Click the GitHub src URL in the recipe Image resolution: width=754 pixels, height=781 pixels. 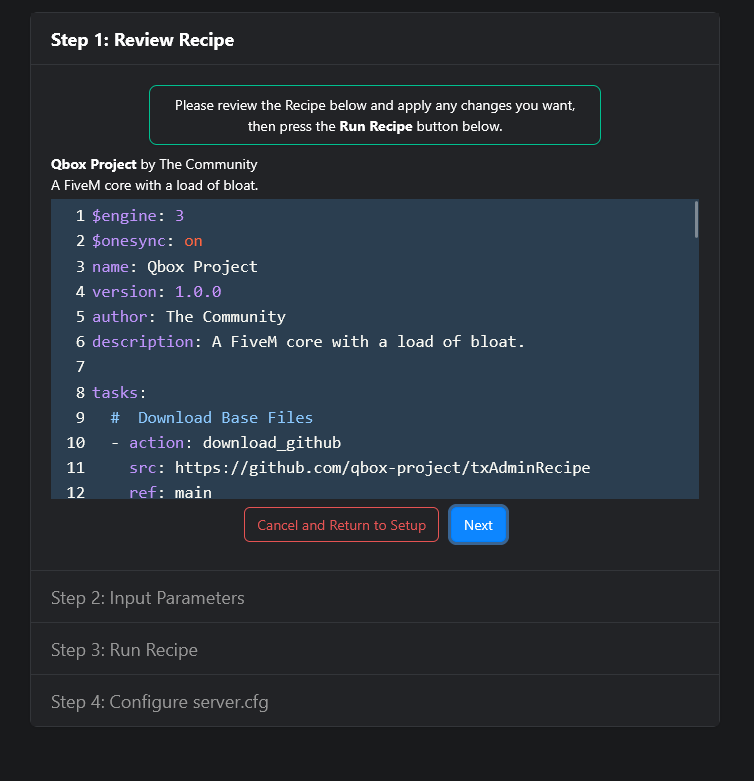(382, 467)
